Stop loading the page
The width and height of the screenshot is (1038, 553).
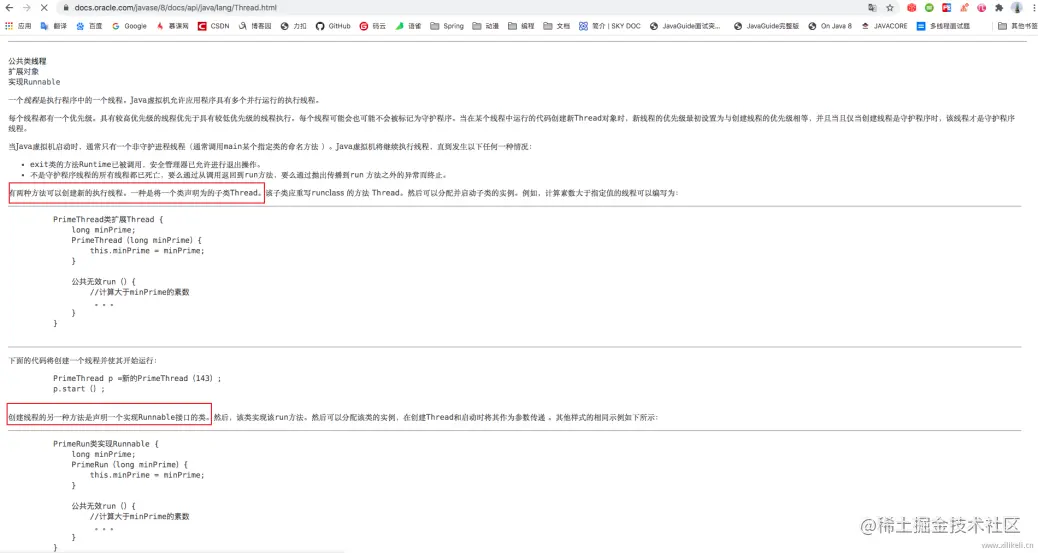[44, 8]
